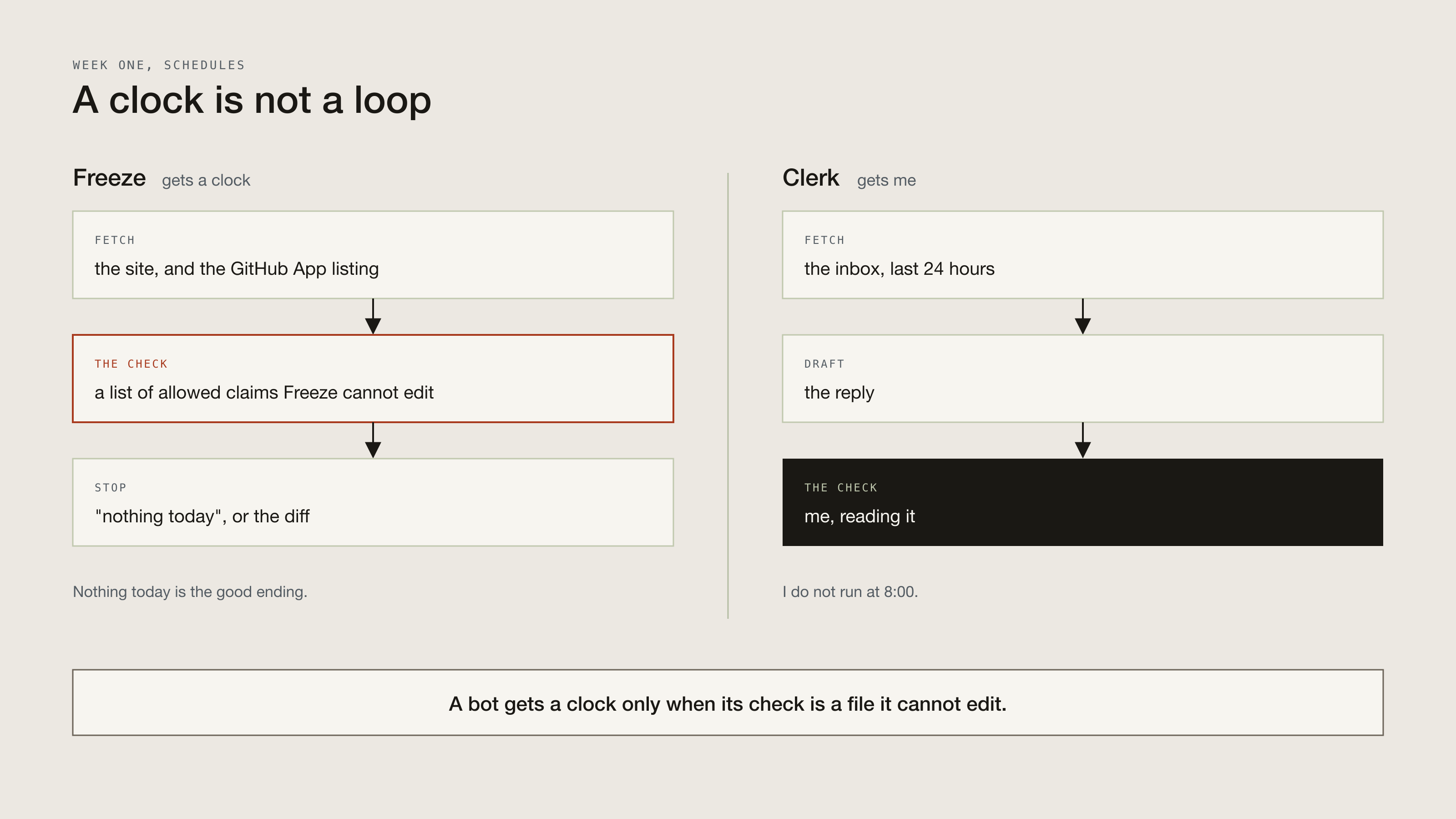Click the "I do not run at 8:00" caption
Image resolution: width=1456 pixels, height=819 pixels.
850,592
